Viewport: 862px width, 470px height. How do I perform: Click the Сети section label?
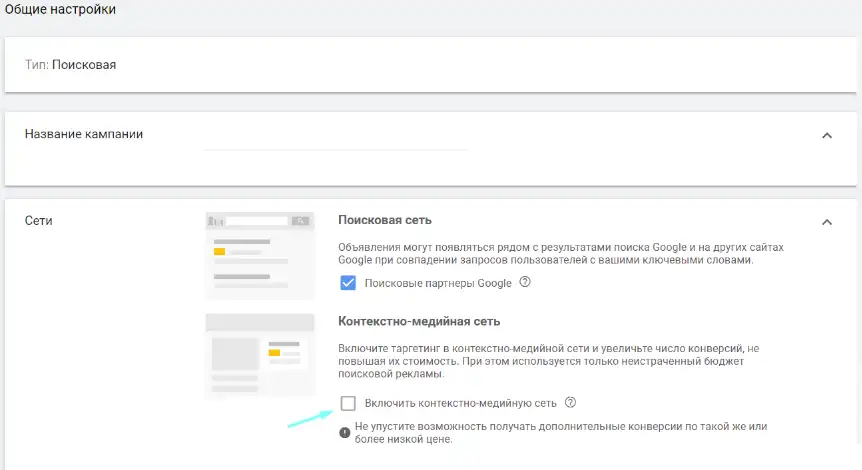[38, 220]
